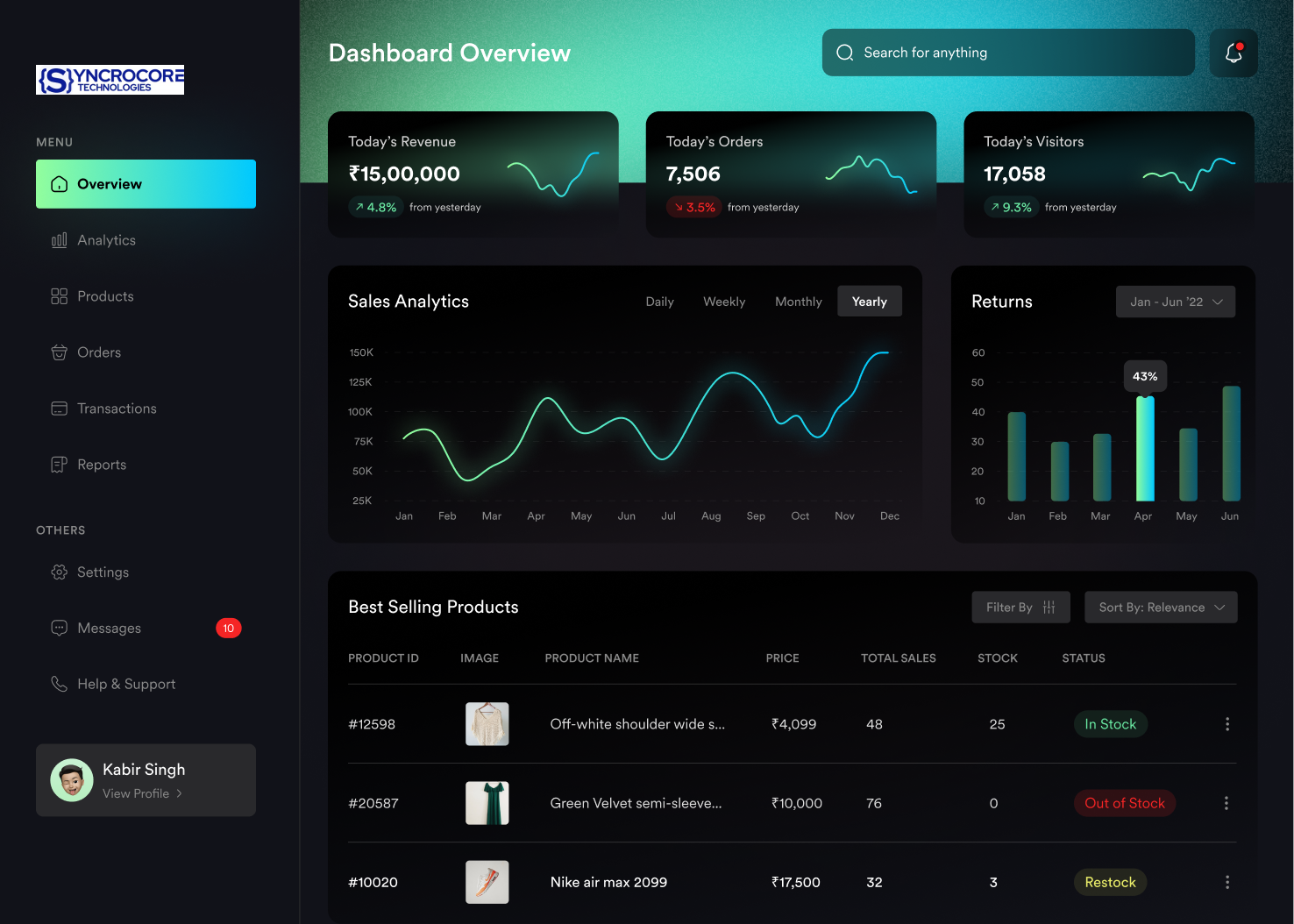Image resolution: width=1294 pixels, height=924 pixels.
Task: Click View Profile link
Action: click(x=142, y=793)
